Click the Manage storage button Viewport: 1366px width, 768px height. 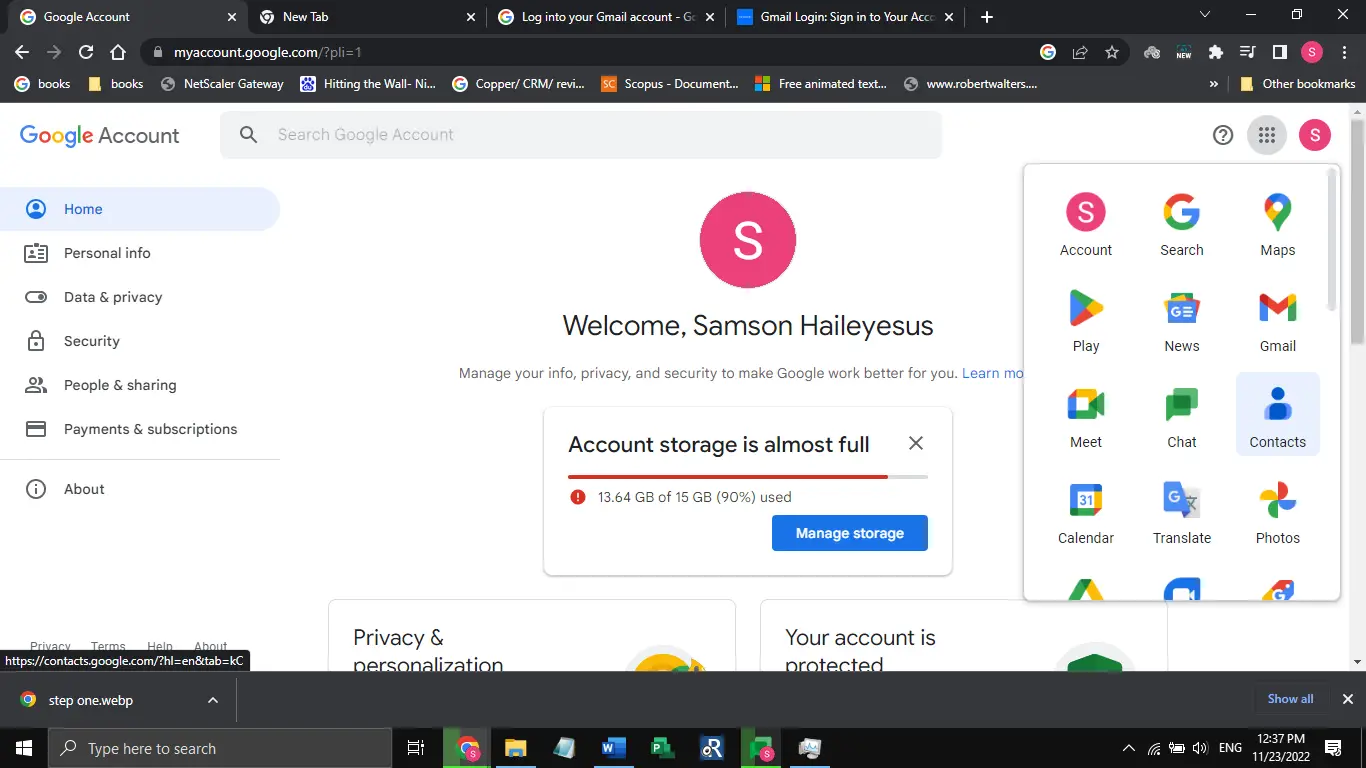click(x=850, y=533)
